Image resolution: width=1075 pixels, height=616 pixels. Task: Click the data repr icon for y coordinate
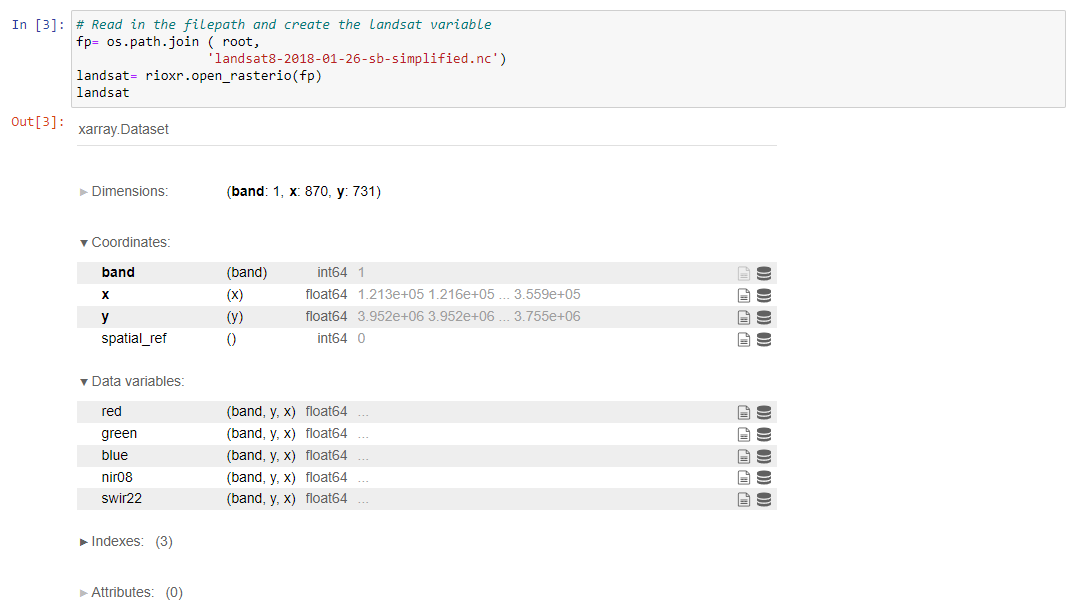(764, 317)
